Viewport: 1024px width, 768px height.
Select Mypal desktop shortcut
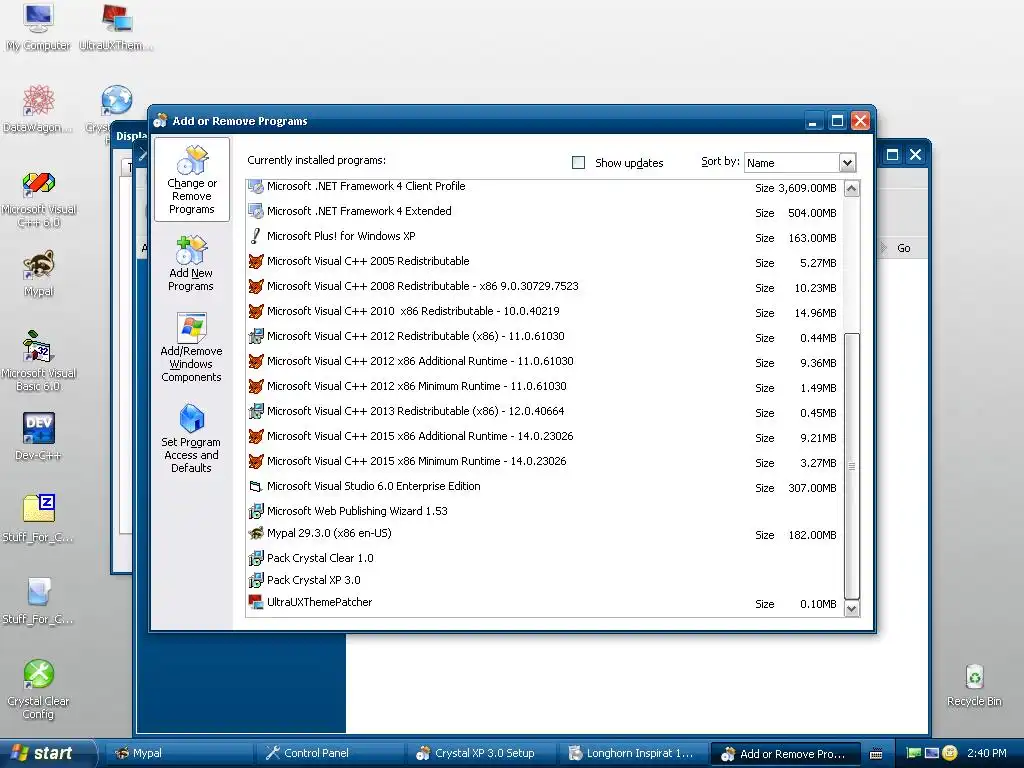[x=39, y=273]
